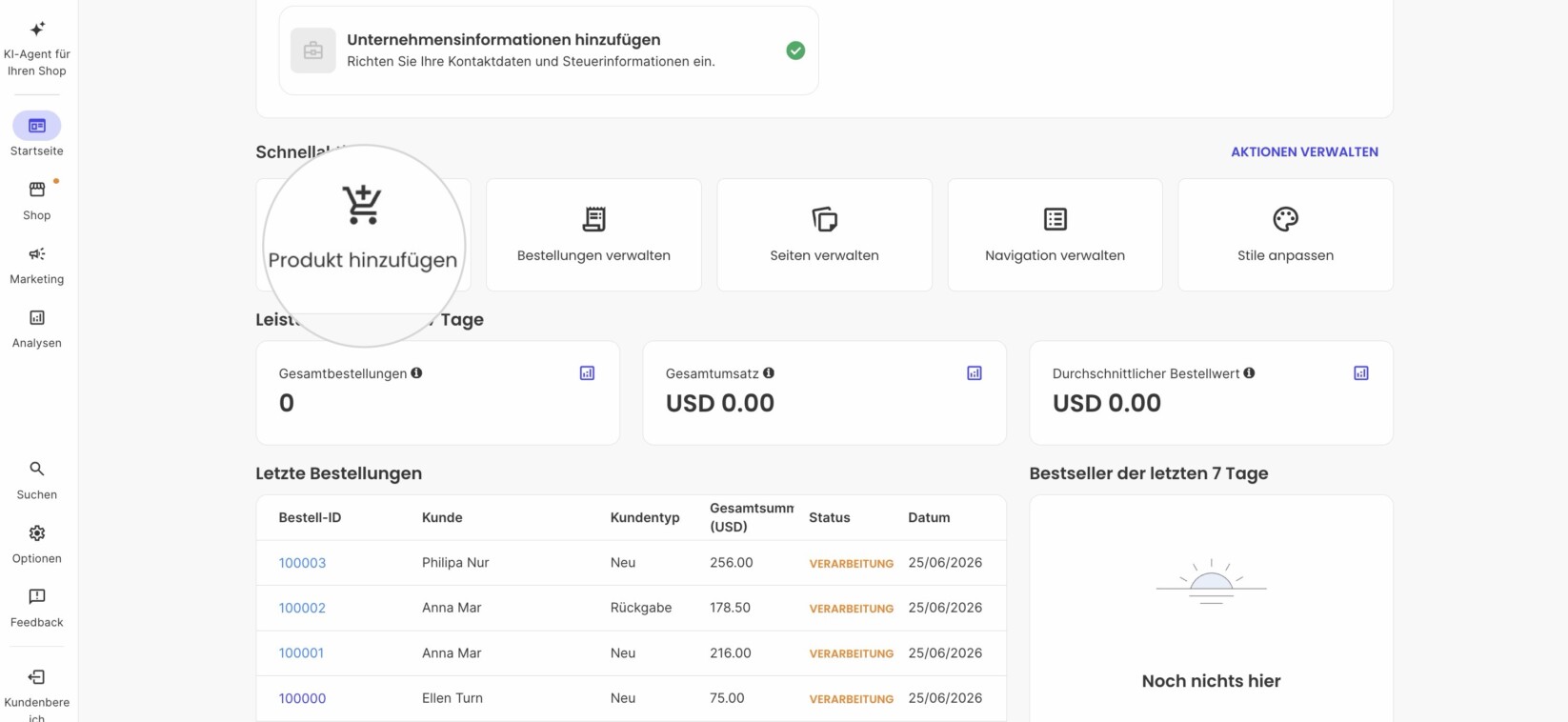Go to Marketing megaphone icon
The width and height of the screenshot is (1568, 722).
[x=37, y=253]
